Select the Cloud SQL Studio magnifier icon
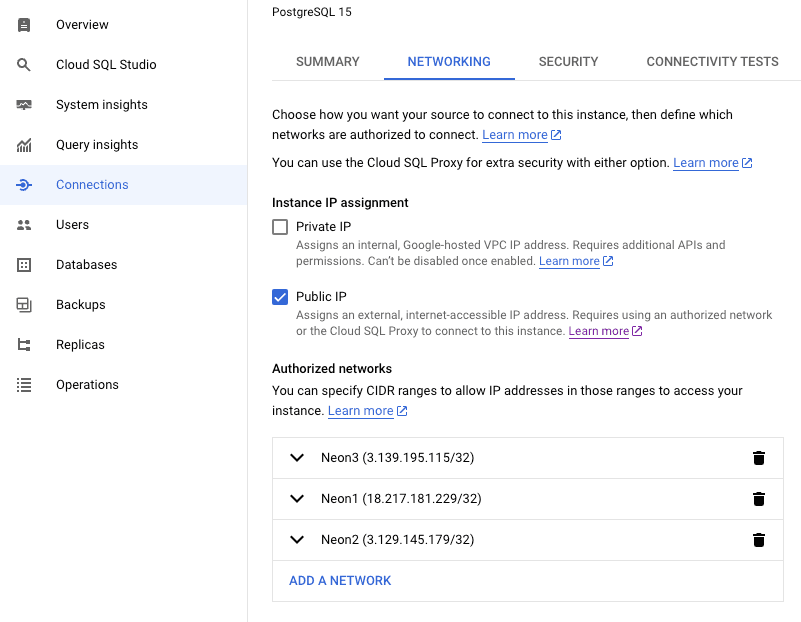Image resolution: width=801 pixels, height=622 pixels. tap(25, 64)
